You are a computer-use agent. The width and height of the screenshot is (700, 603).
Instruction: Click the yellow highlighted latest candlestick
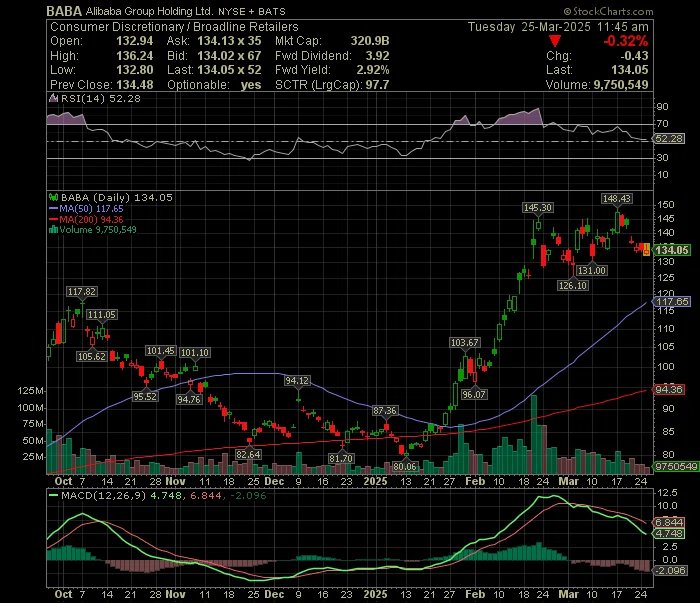pos(646,250)
